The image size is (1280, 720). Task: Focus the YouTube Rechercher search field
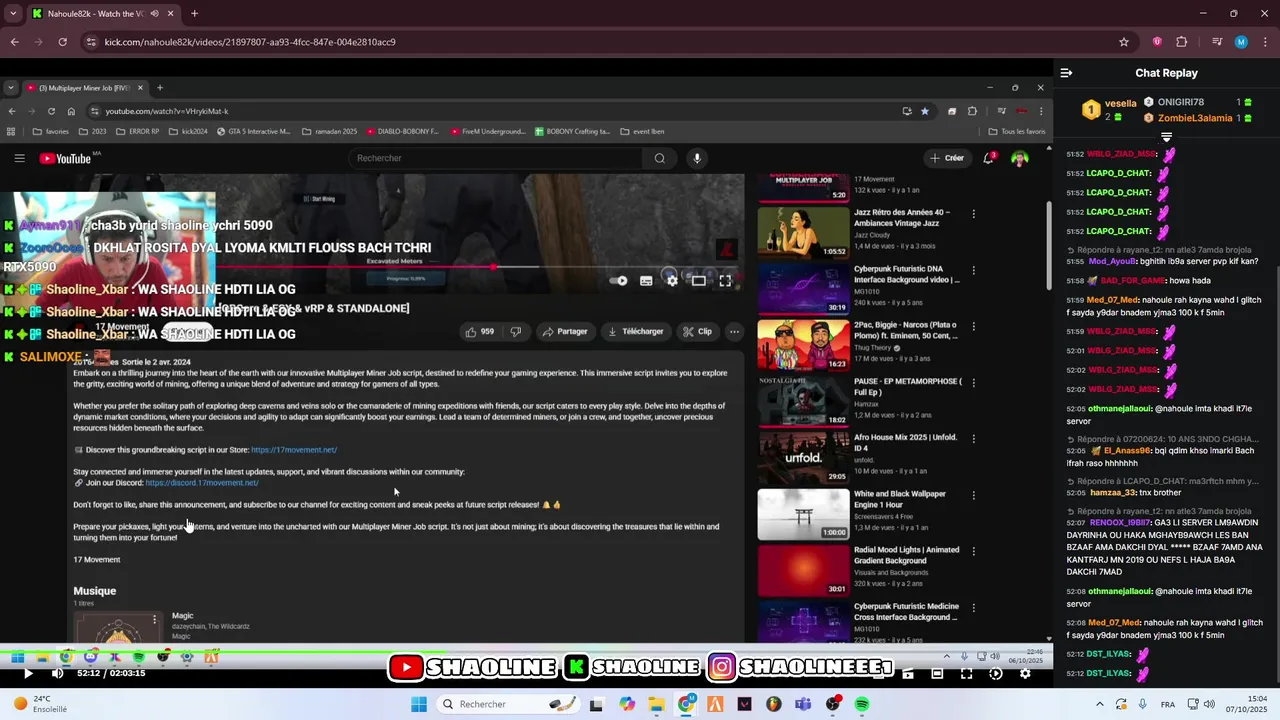[495, 158]
